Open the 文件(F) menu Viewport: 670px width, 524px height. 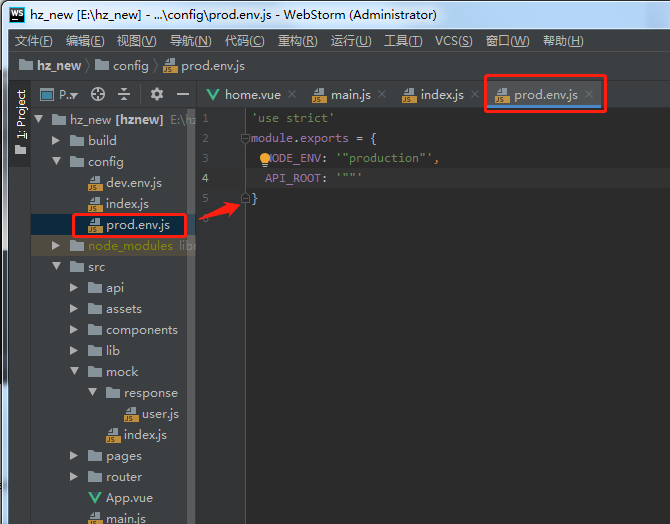coord(33,41)
